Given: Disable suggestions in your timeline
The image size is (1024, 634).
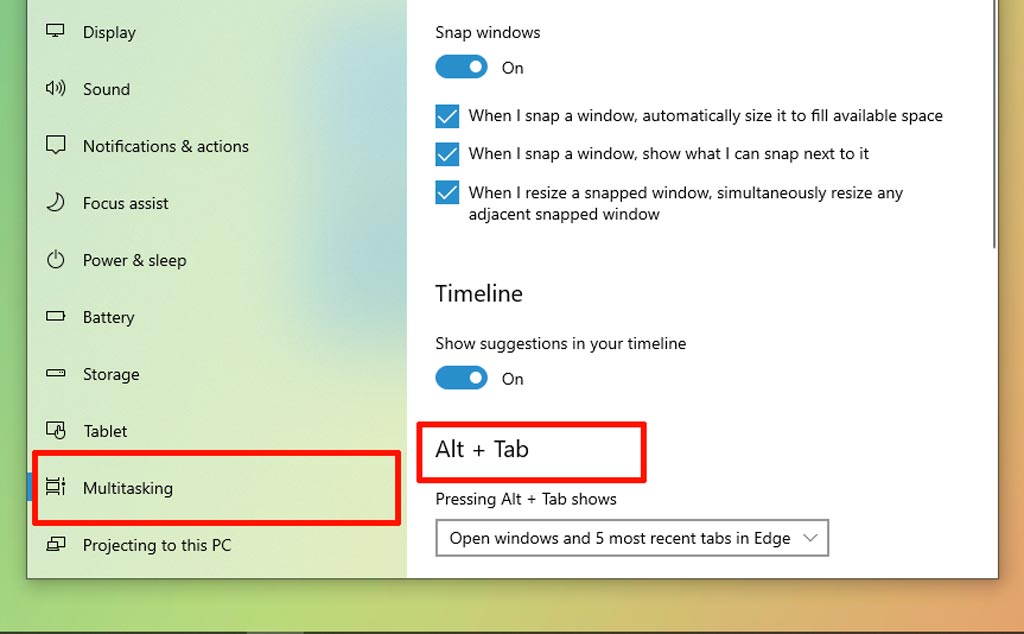Looking at the screenshot, I should (461, 378).
